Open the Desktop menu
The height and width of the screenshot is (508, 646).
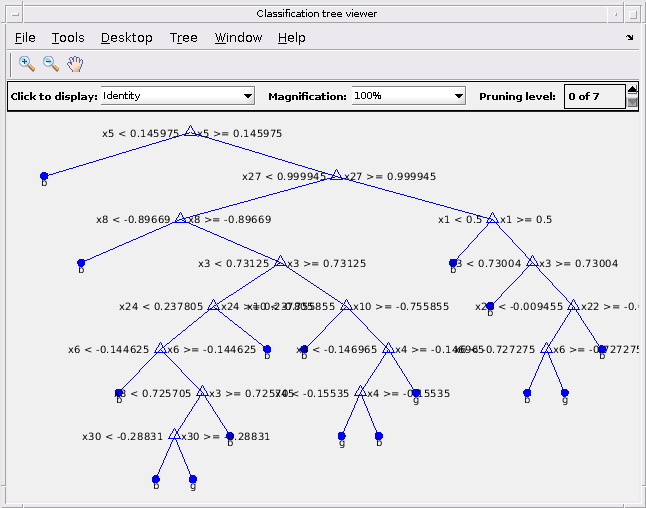[126, 37]
